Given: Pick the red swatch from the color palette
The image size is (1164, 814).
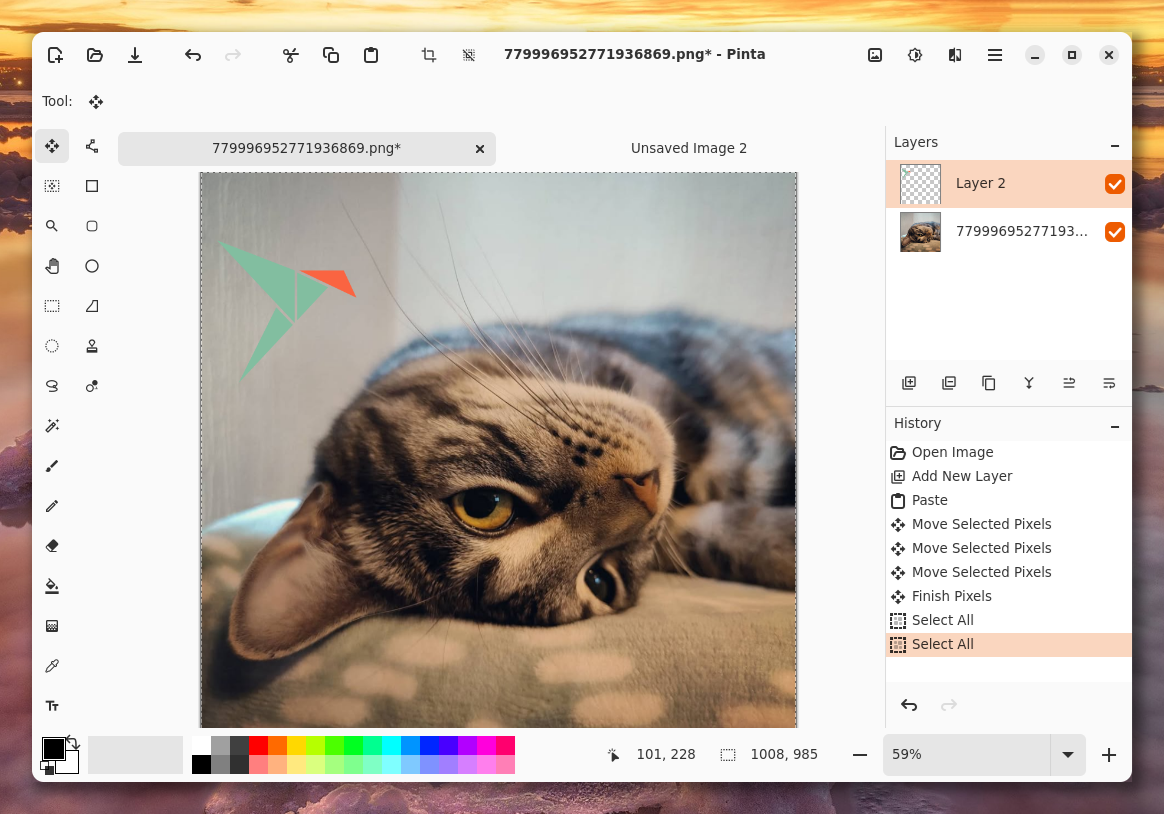Looking at the screenshot, I should pos(258,747).
